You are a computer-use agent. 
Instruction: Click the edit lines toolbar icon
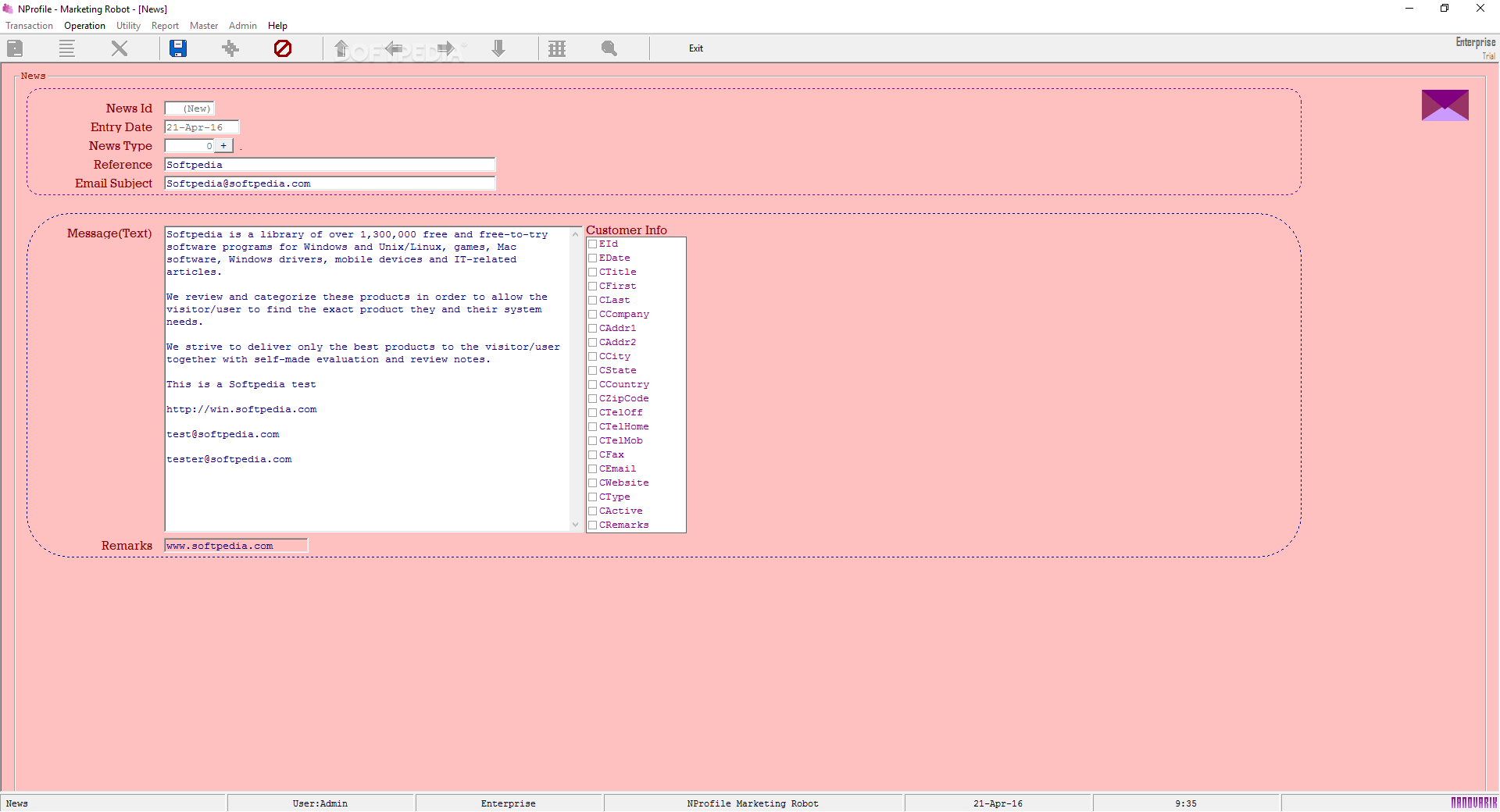click(67, 48)
